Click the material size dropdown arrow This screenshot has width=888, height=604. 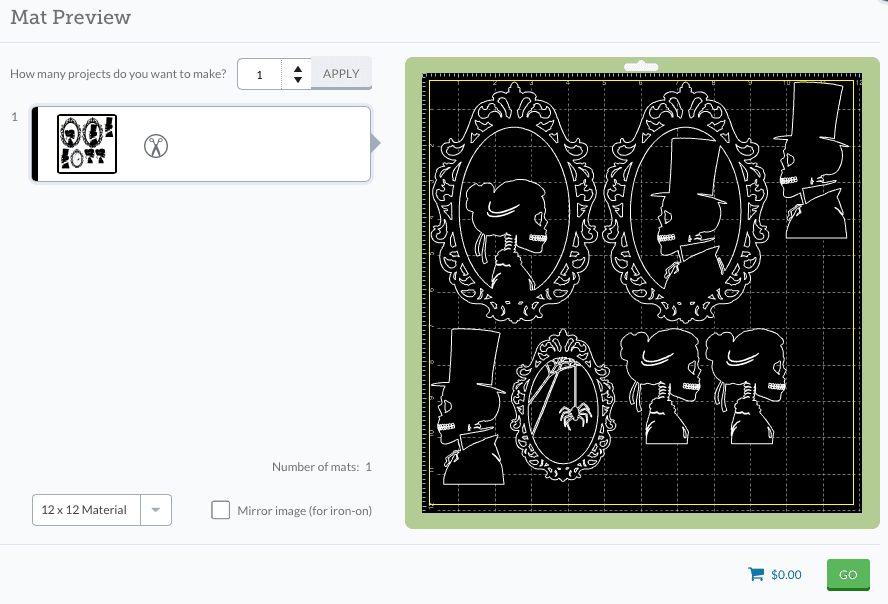click(156, 510)
